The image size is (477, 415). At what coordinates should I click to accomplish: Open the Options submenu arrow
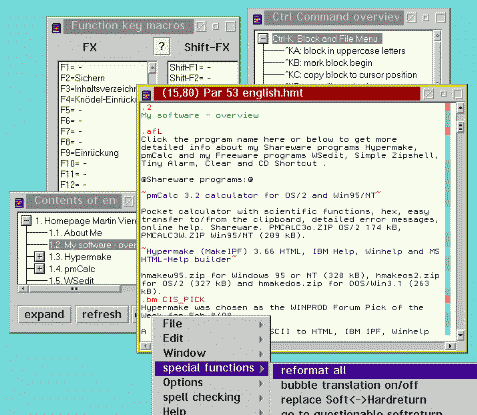(261, 383)
